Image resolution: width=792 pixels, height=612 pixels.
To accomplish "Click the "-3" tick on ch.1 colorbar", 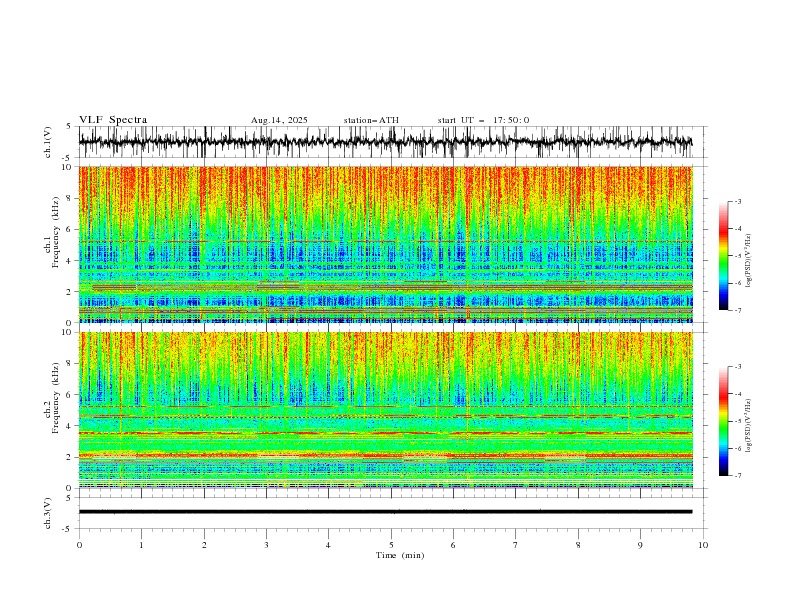I will click(738, 201).
